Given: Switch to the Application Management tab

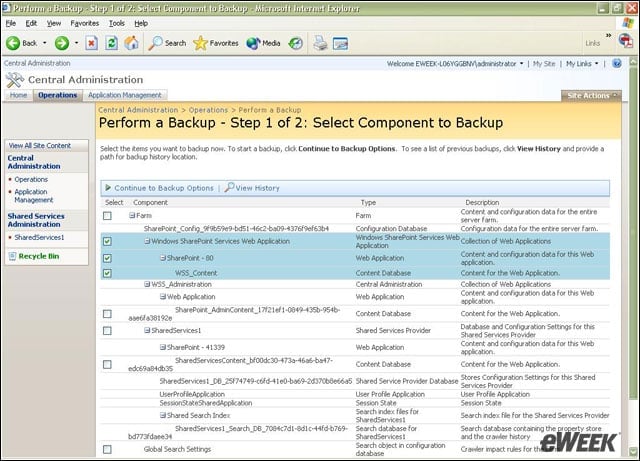Looking at the screenshot, I should coord(125,95).
